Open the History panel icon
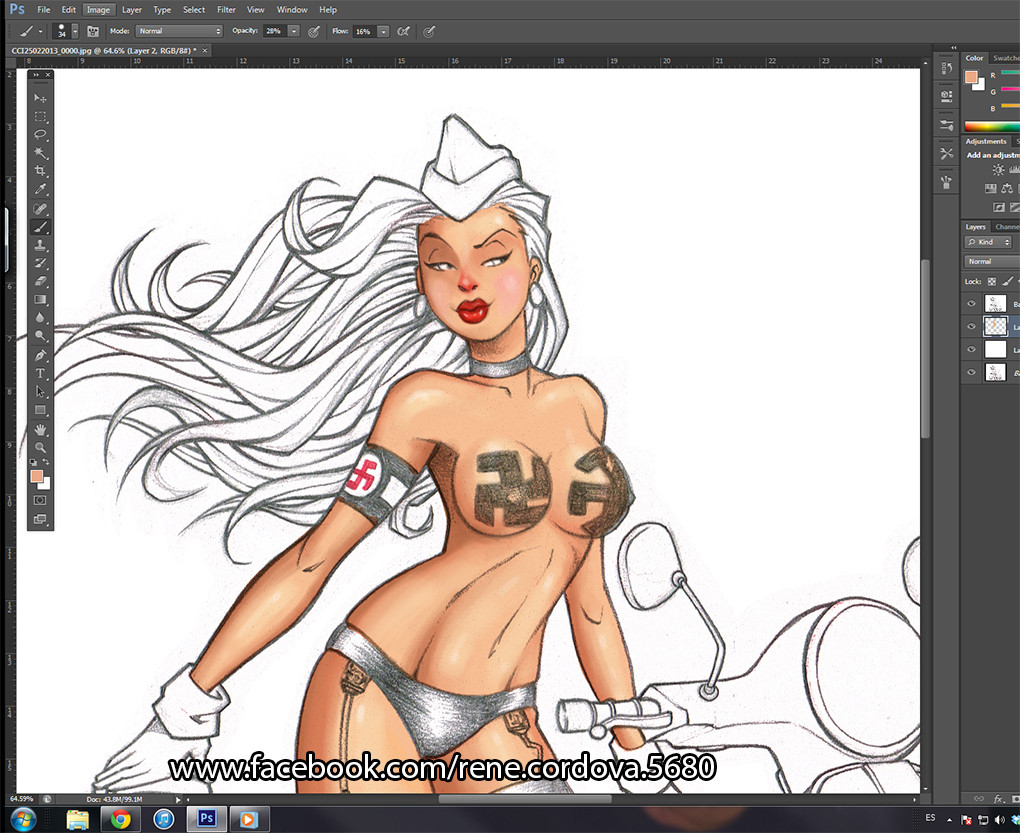The height and width of the screenshot is (833, 1020). [946, 68]
